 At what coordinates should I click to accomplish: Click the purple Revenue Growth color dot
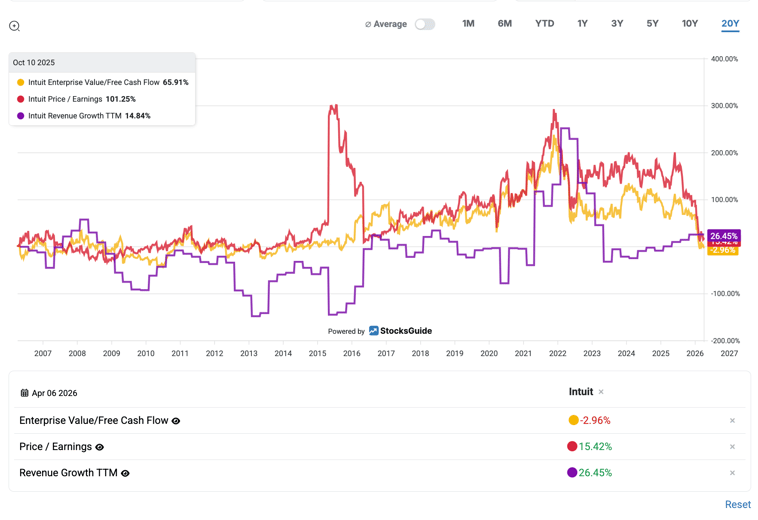[572, 473]
